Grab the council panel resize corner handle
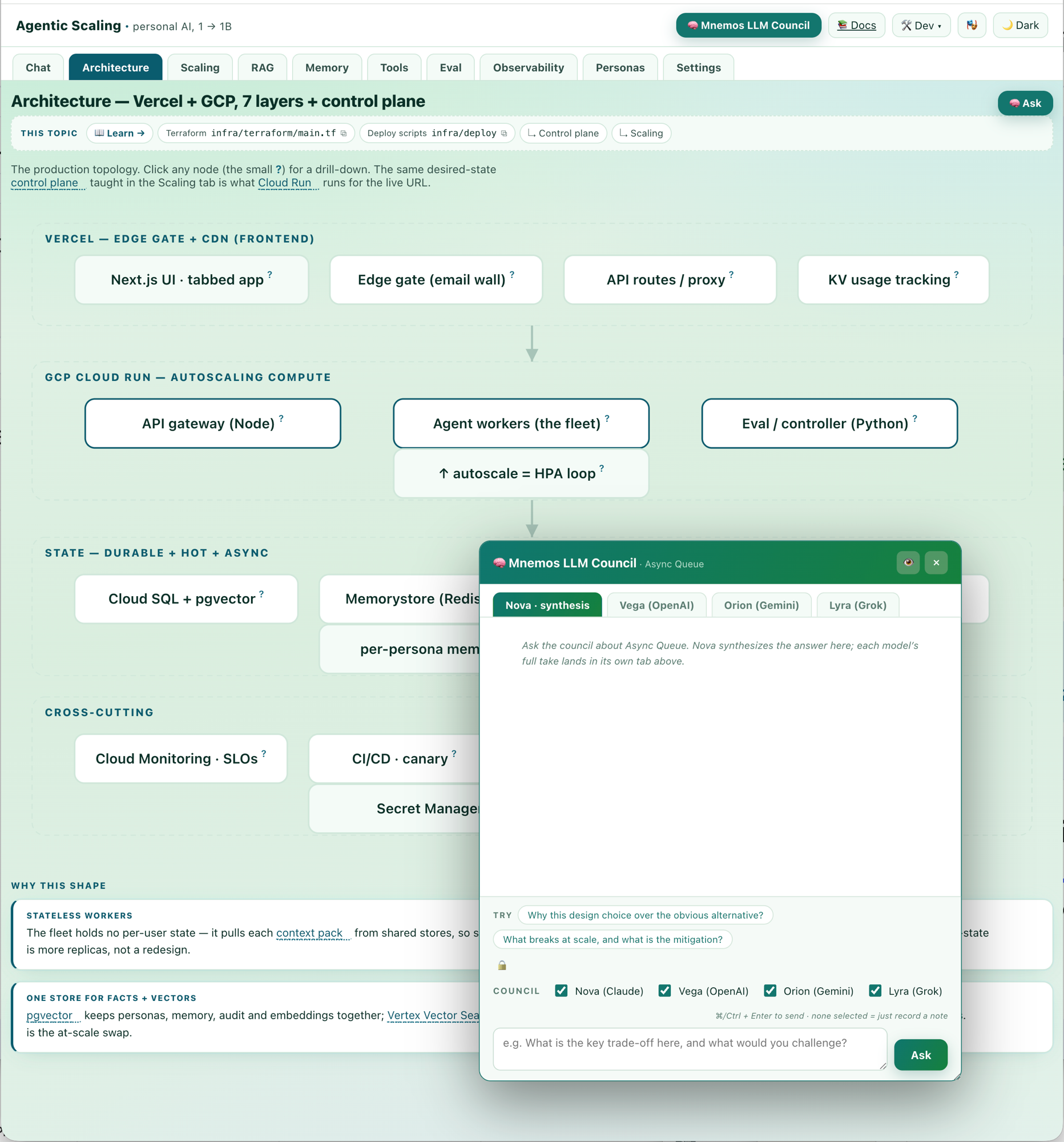Image resolution: width=1064 pixels, height=1142 pixels. pos(957,1076)
